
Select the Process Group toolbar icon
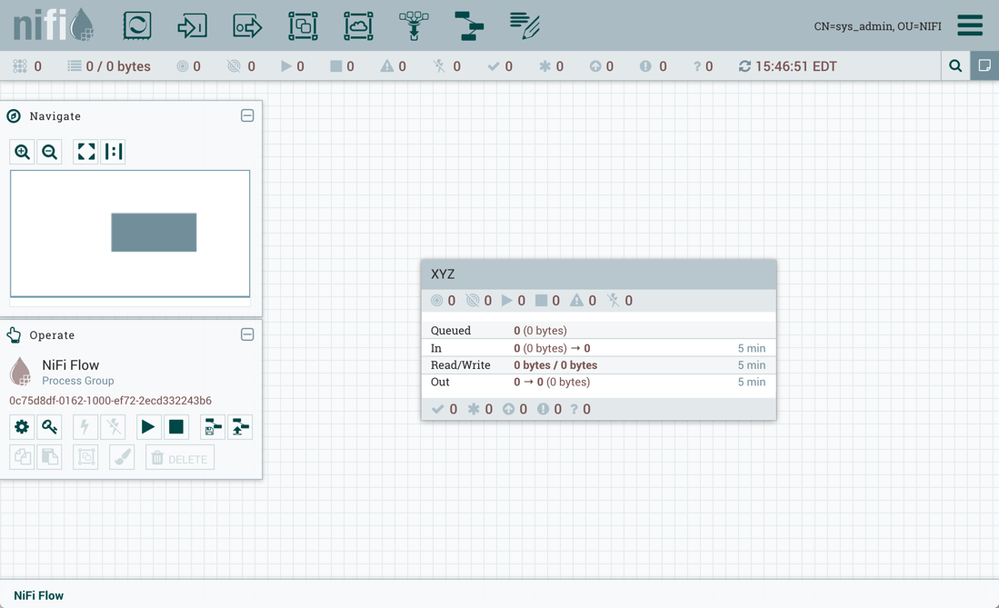303,25
